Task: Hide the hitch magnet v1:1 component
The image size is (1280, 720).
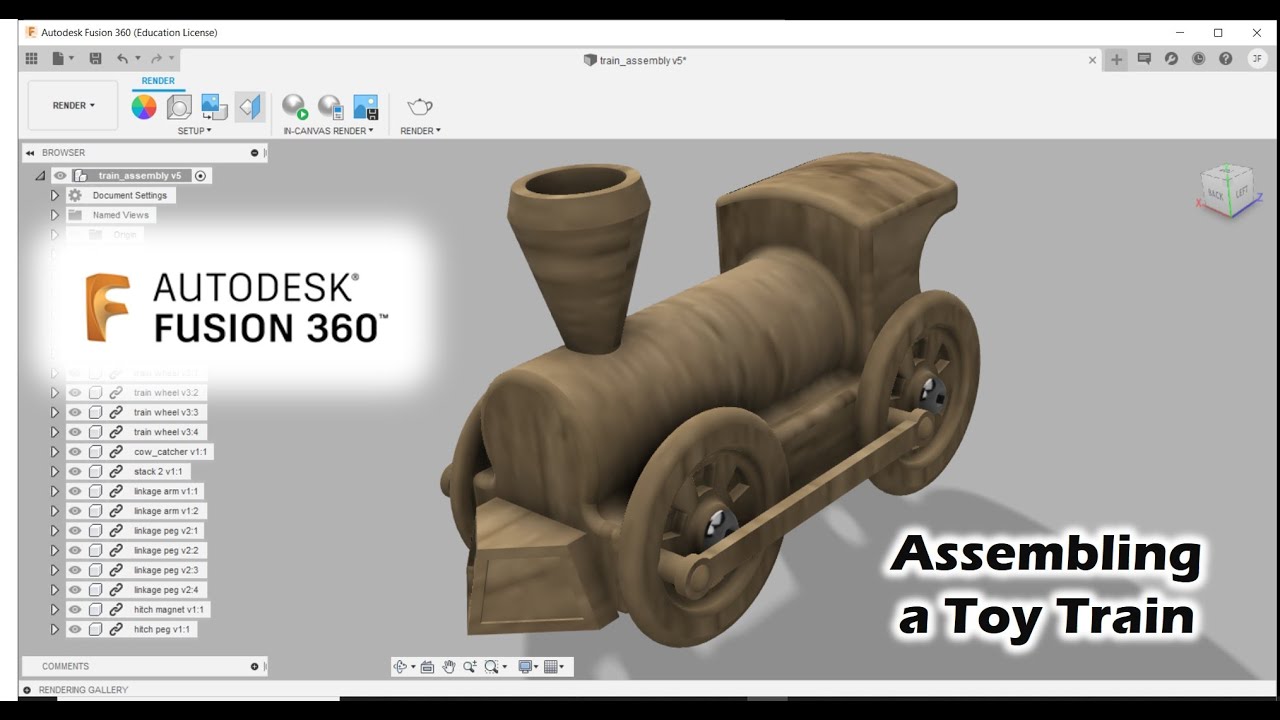Action: pyautogui.click(x=75, y=610)
